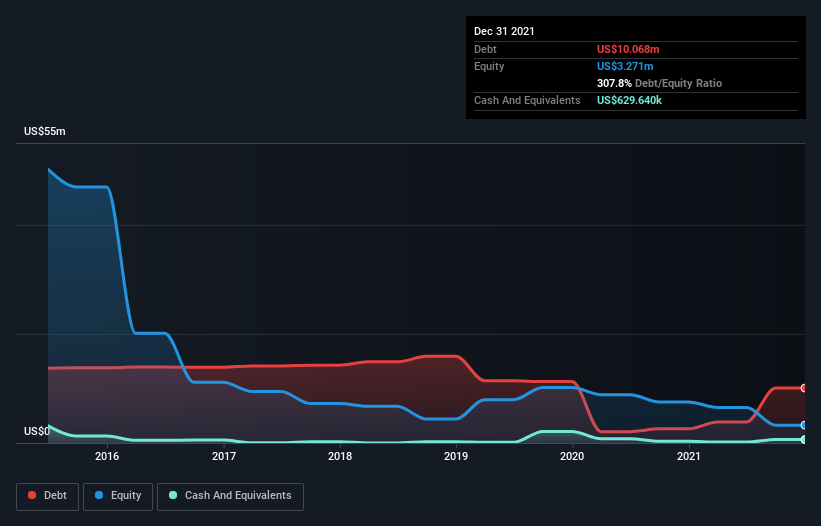Click the US$55m y-axis label
Viewport: 821px width, 526px height.
pos(45,131)
